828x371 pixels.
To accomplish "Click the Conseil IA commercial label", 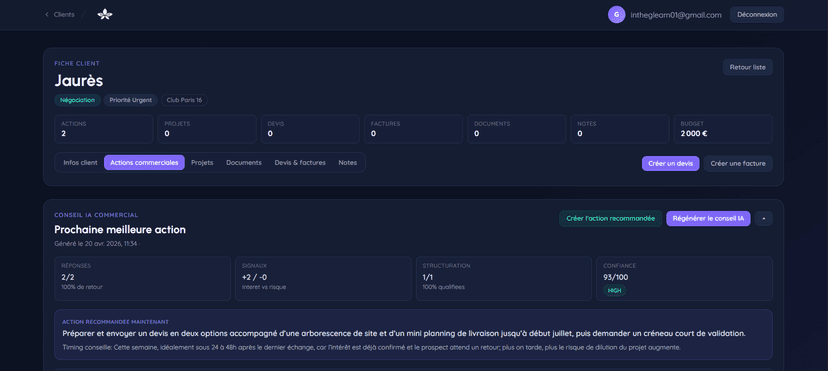I will coord(96,215).
